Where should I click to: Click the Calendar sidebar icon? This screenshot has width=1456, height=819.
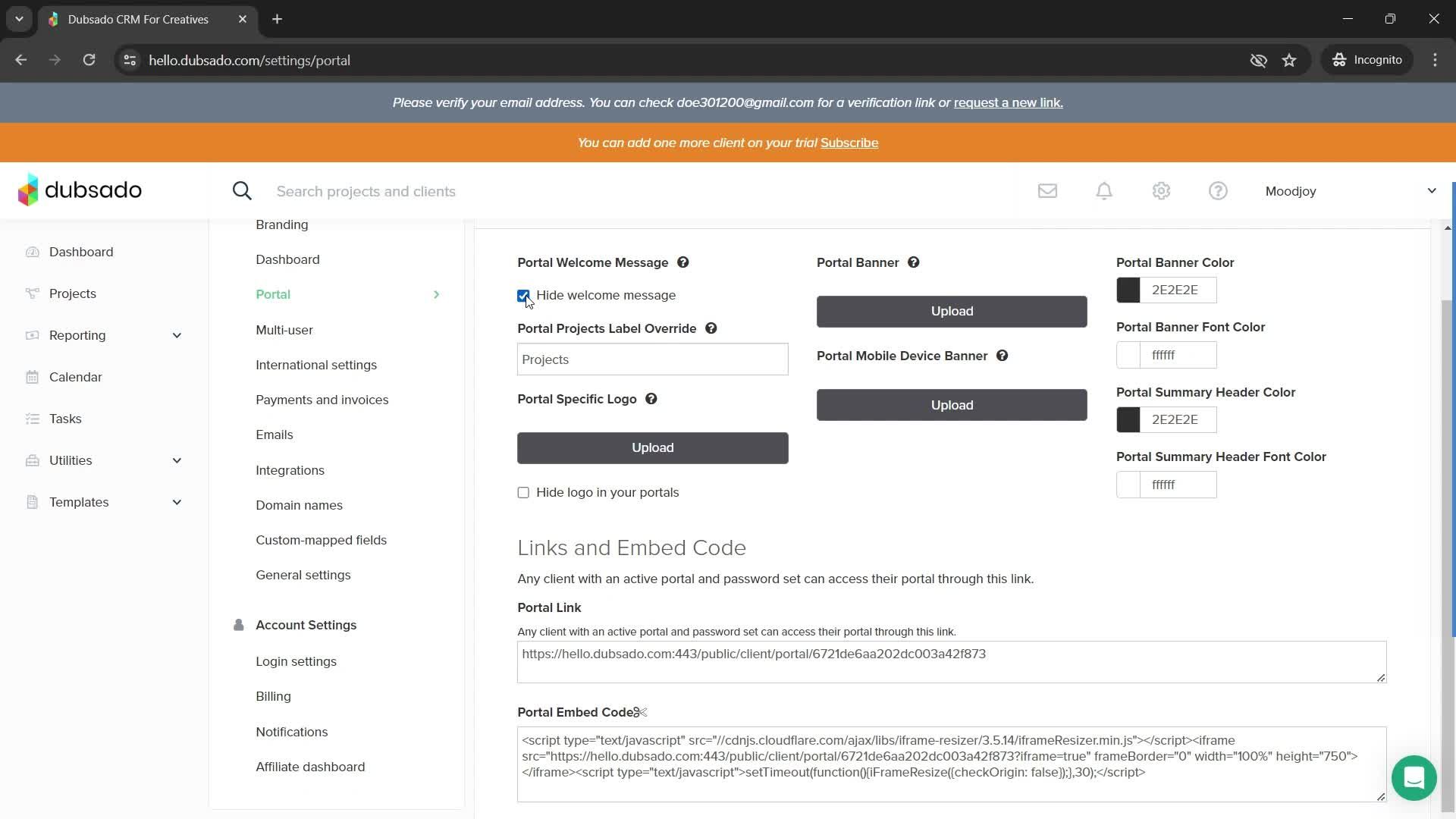(32, 377)
